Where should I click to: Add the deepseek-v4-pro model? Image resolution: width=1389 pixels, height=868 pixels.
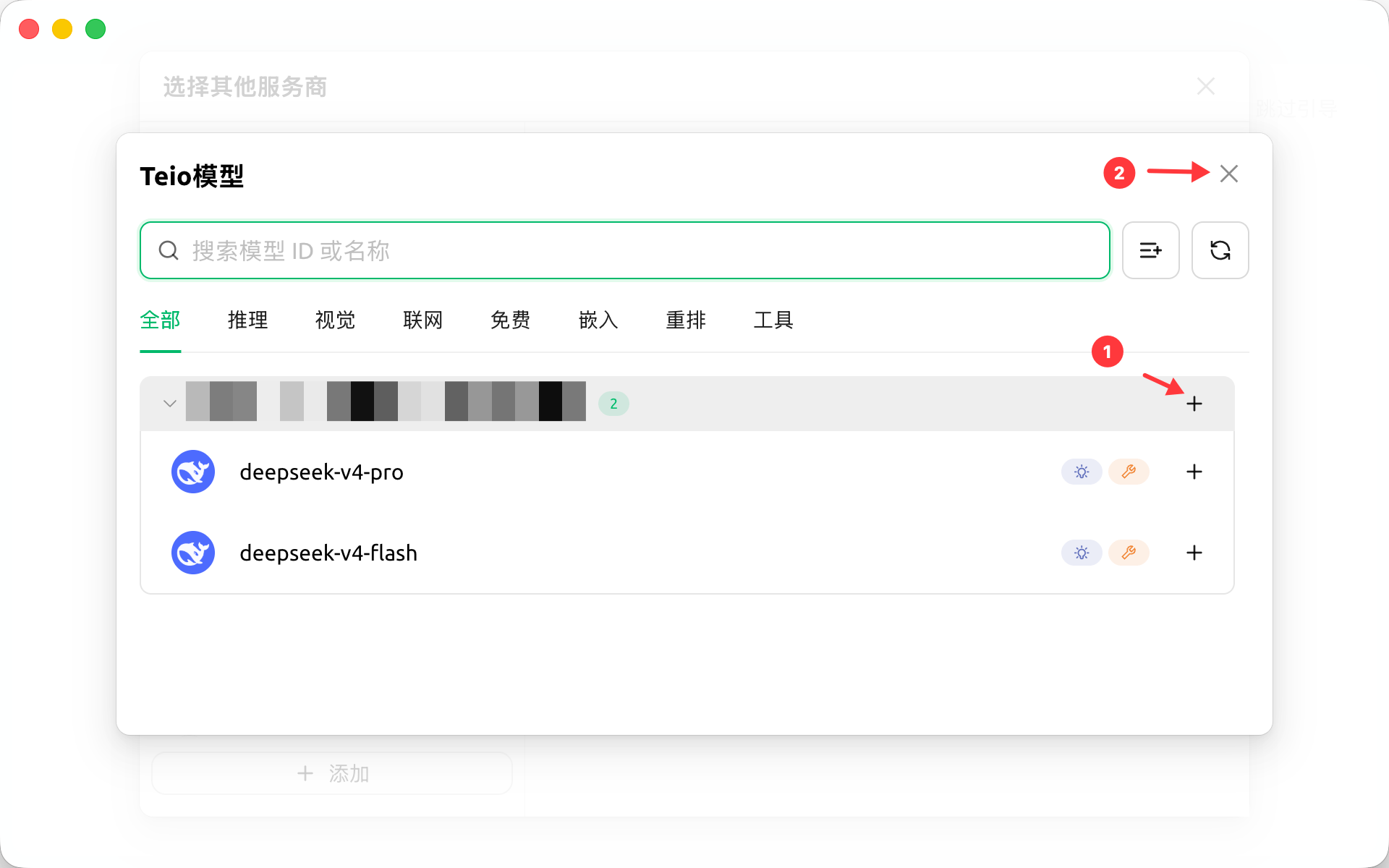tap(1194, 472)
